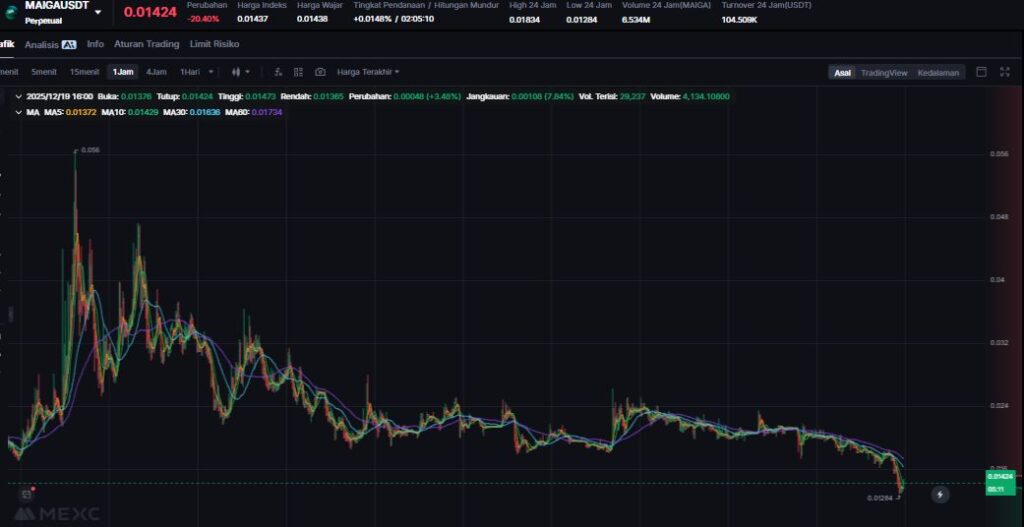Enter fullscreen chart mode

(x=1004, y=72)
